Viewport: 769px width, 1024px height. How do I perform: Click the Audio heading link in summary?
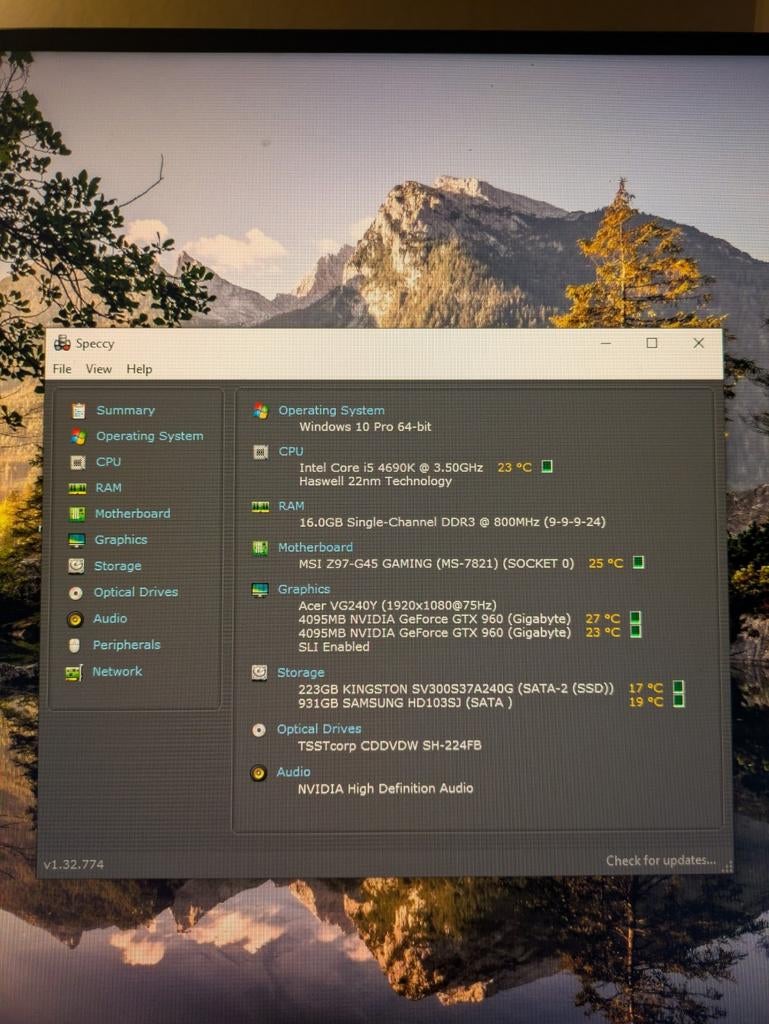tap(293, 772)
